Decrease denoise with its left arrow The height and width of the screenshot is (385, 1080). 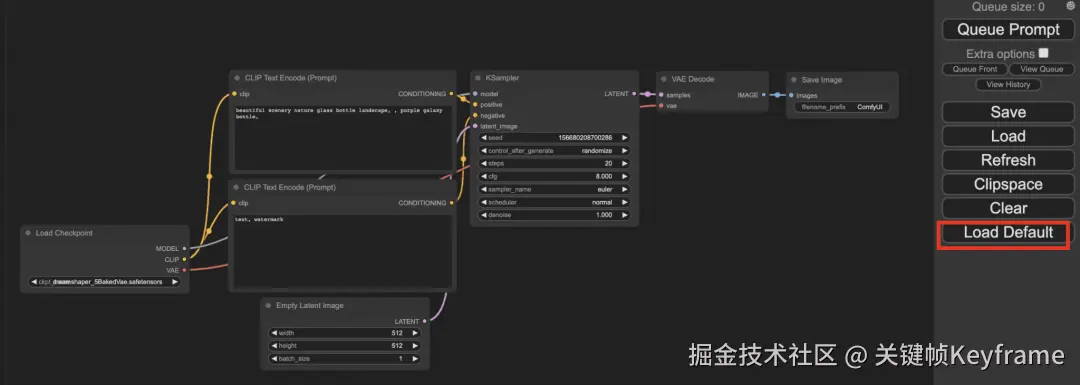coord(484,215)
